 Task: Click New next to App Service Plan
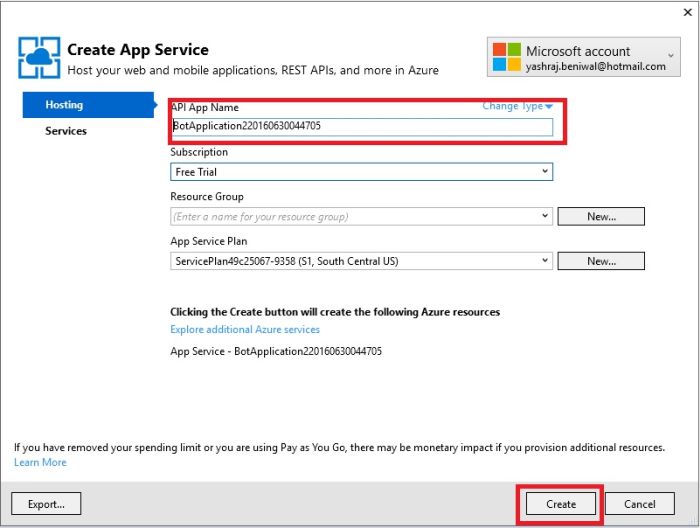tap(601, 261)
